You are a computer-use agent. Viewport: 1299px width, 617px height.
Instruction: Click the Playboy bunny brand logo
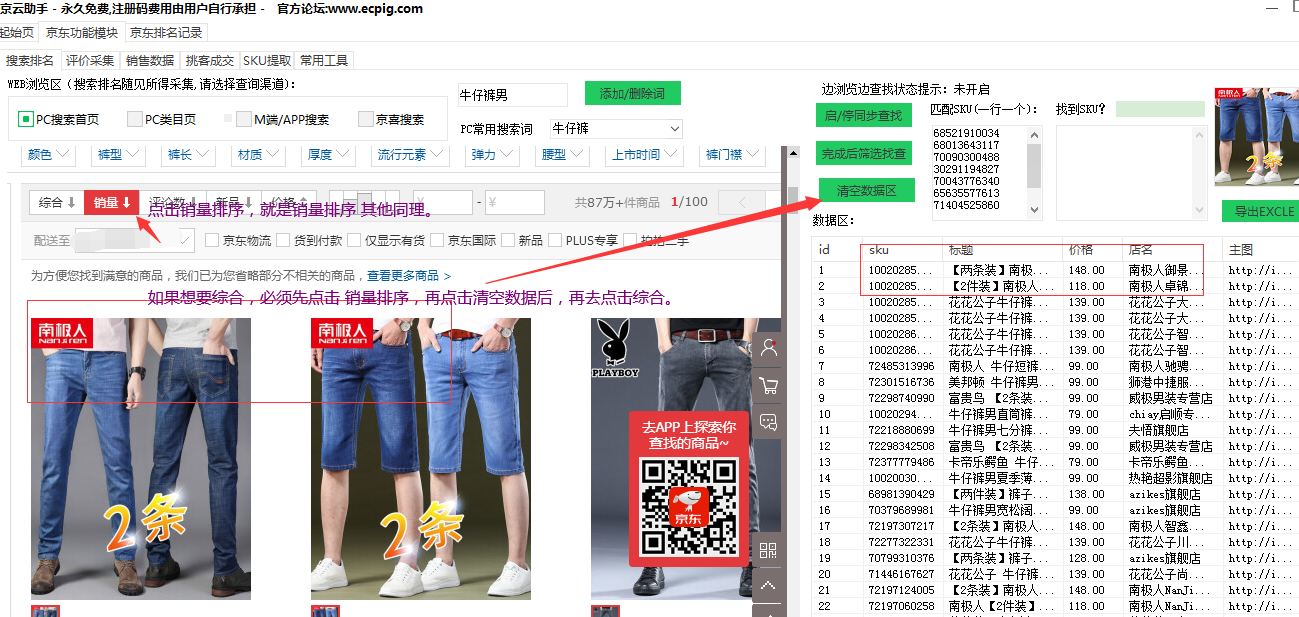(615, 350)
